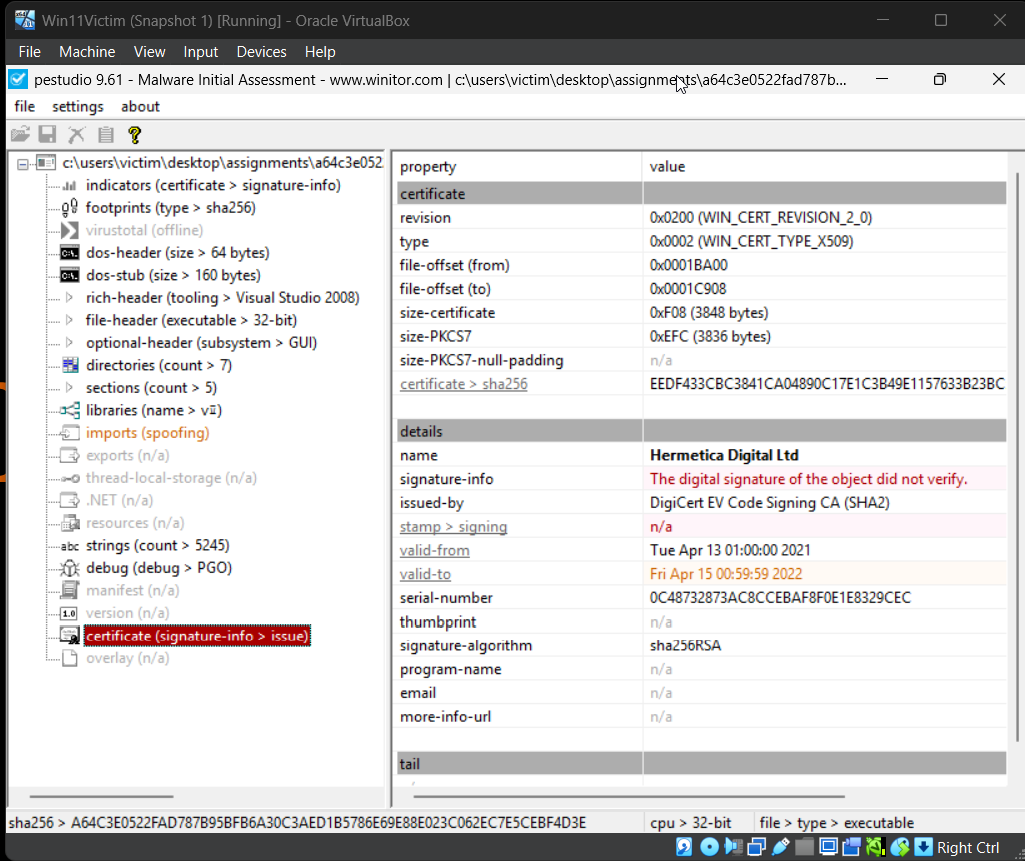Expand the rich-header tree node
1025x861 pixels.
click(69, 298)
